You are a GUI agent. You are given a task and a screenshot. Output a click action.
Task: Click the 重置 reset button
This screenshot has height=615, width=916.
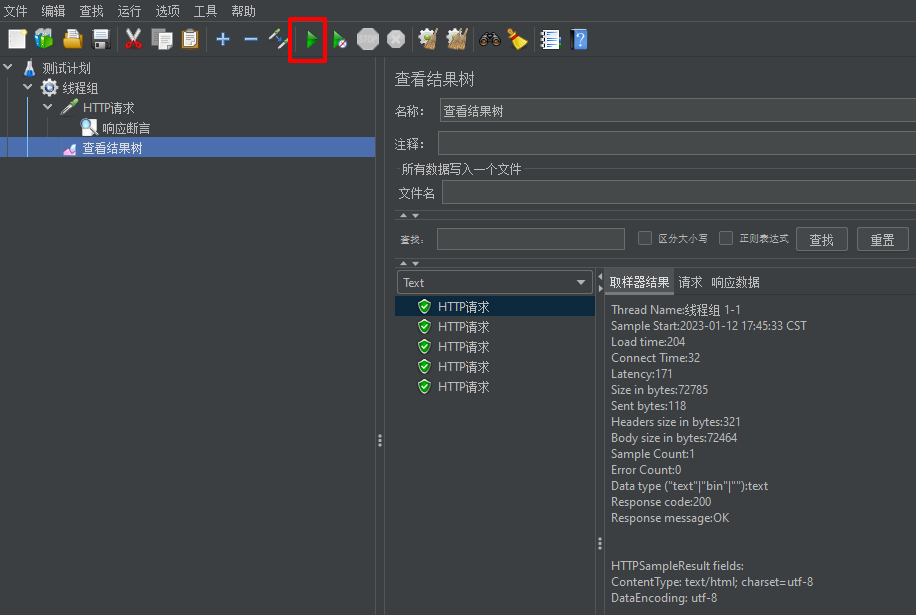(x=882, y=239)
